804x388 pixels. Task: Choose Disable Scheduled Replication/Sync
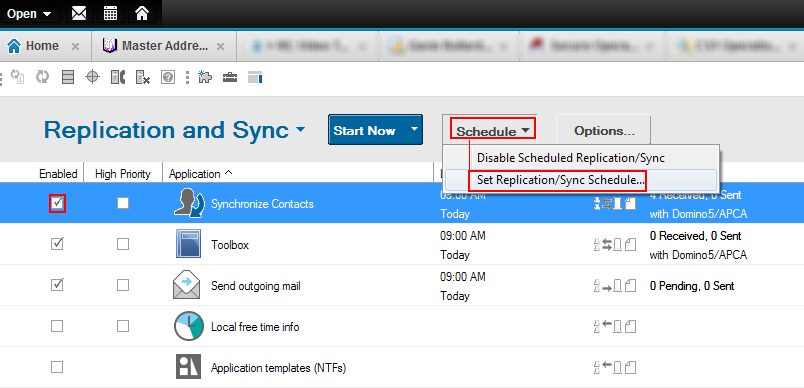click(571, 158)
